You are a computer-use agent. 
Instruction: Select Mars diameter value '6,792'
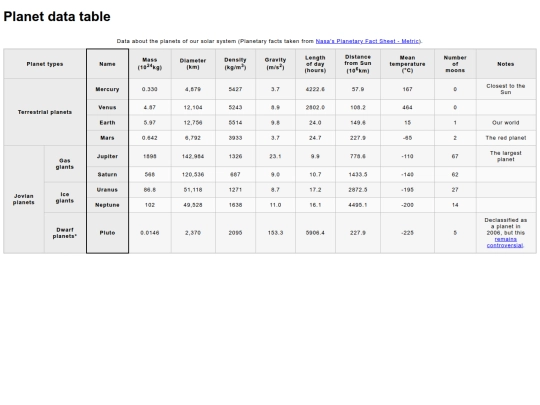193,138
